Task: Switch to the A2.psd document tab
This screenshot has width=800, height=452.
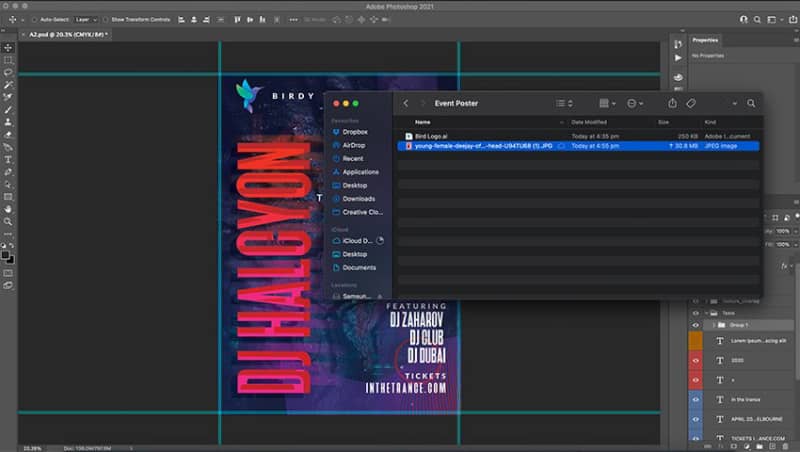Action: [68, 35]
